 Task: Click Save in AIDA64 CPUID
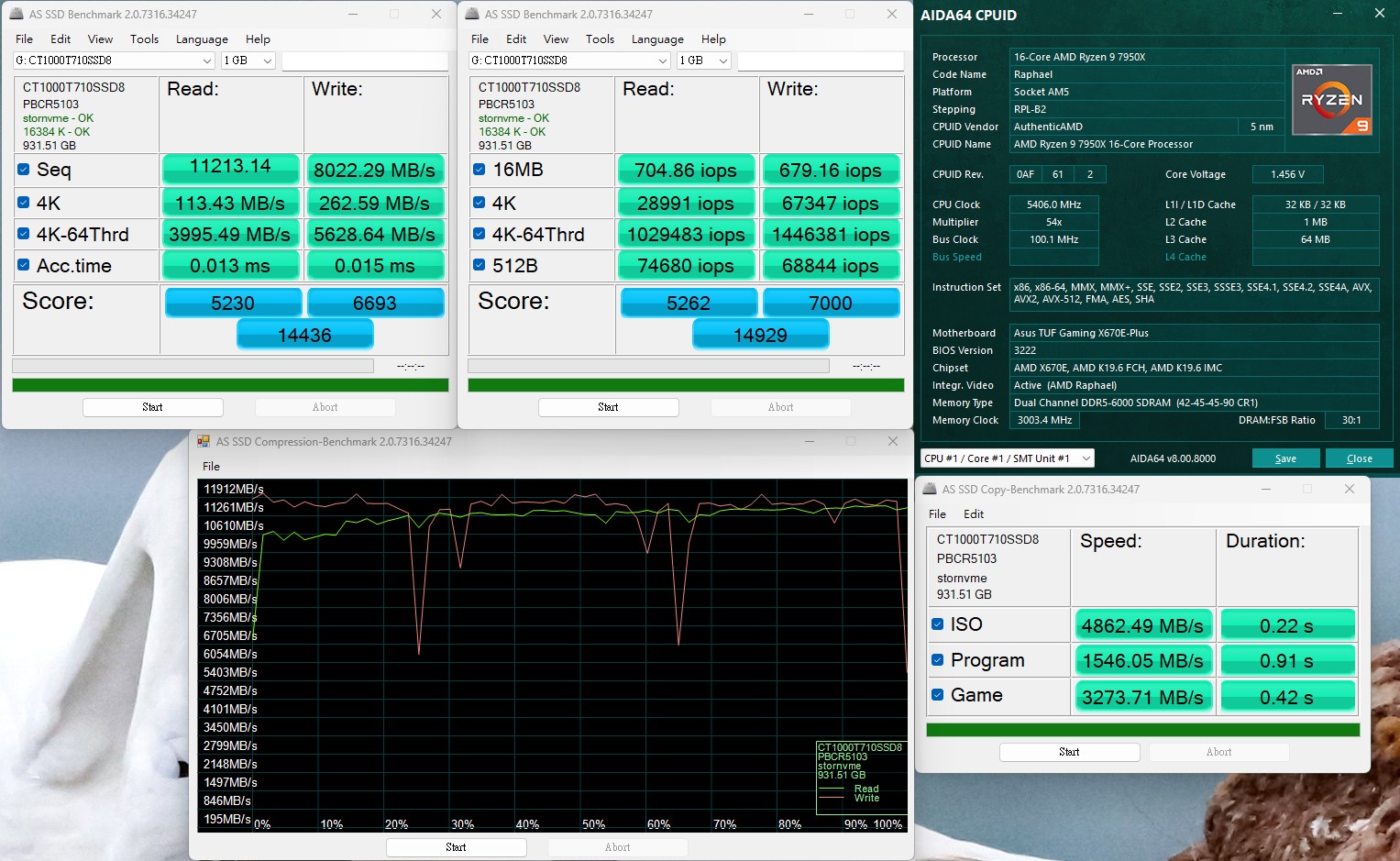[x=1285, y=458]
